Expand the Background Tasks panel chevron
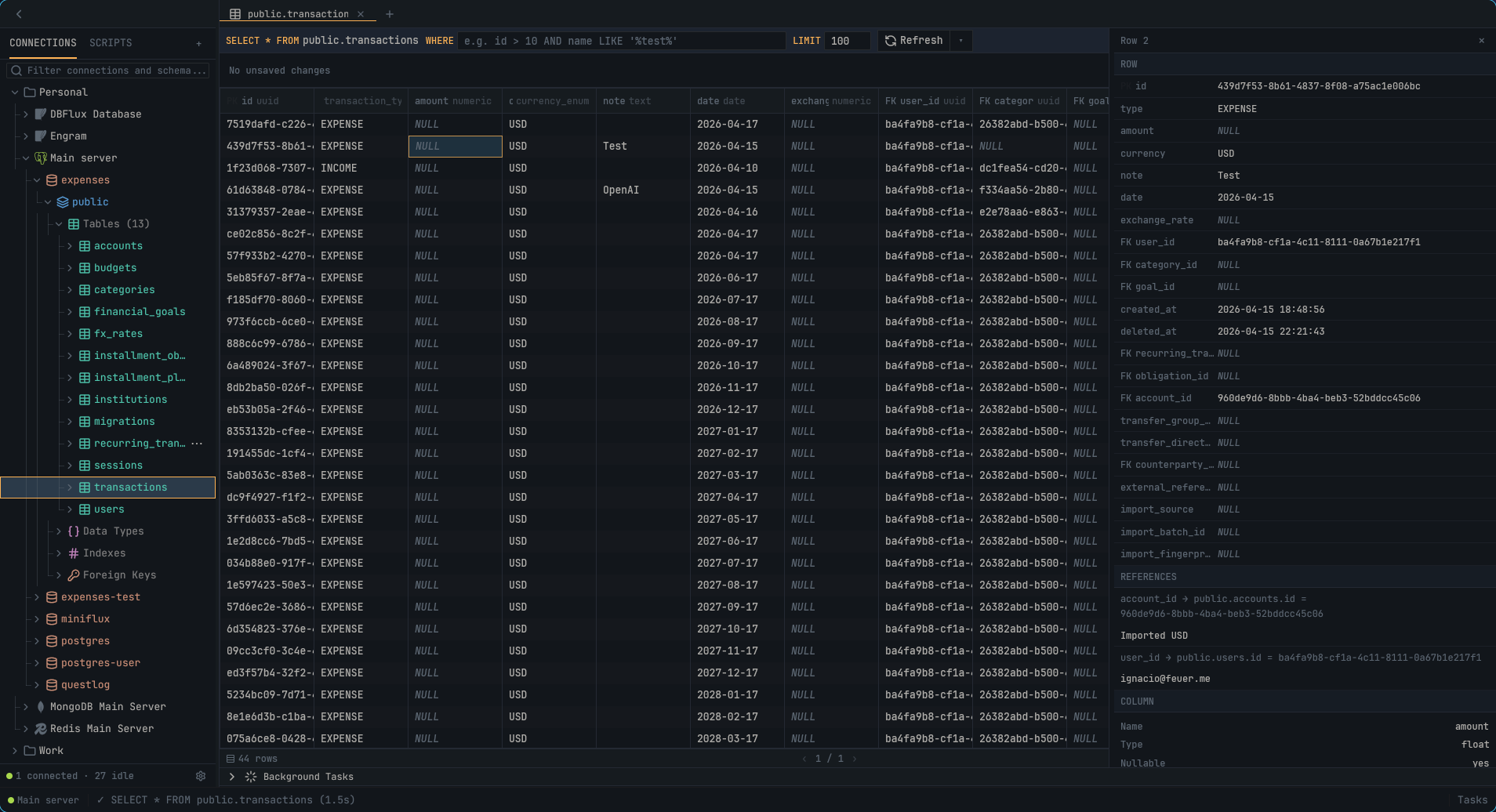 [x=232, y=777]
